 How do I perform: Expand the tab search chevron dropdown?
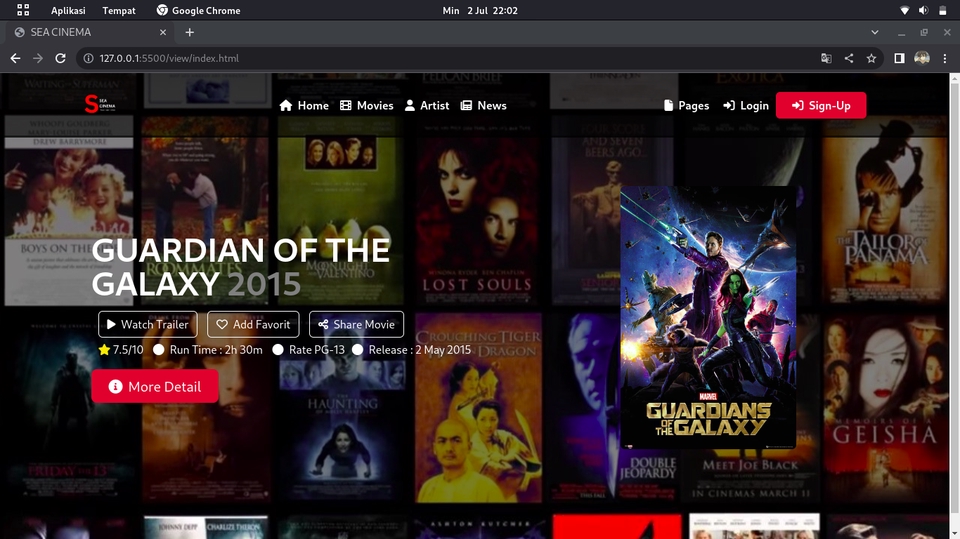coord(875,32)
